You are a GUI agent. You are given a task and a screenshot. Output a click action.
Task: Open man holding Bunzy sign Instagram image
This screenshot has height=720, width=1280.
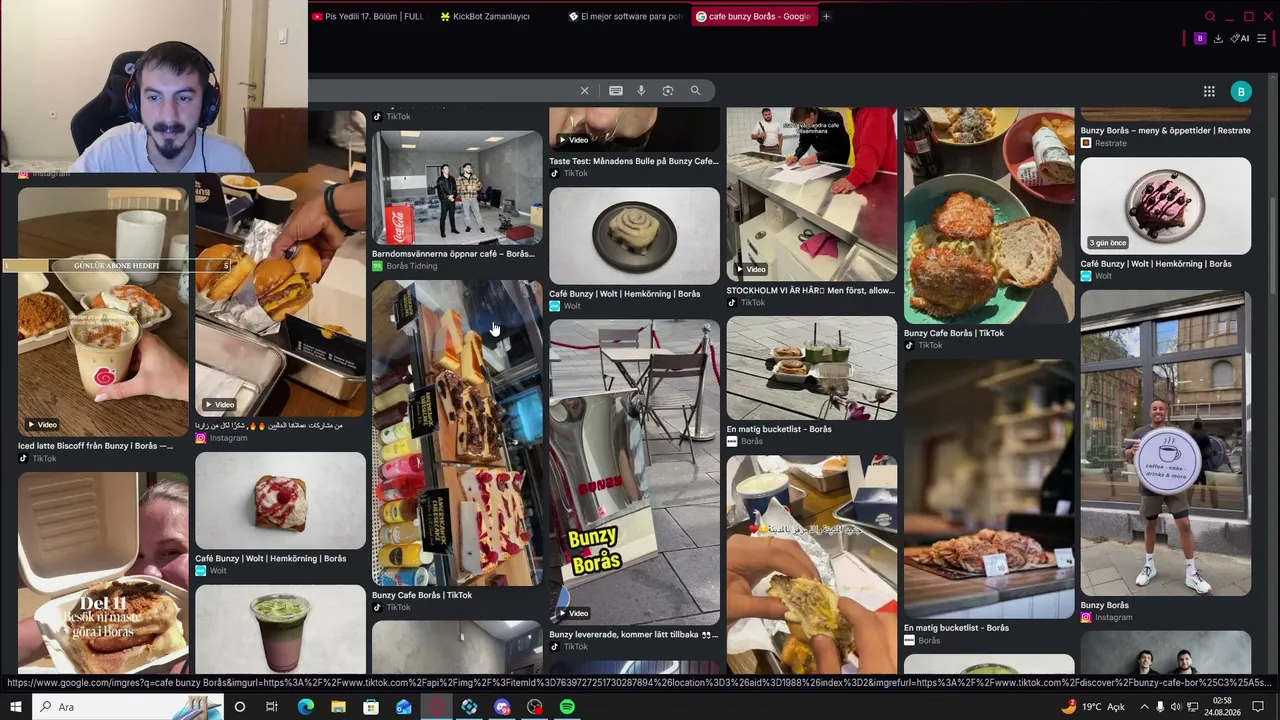click(1166, 443)
